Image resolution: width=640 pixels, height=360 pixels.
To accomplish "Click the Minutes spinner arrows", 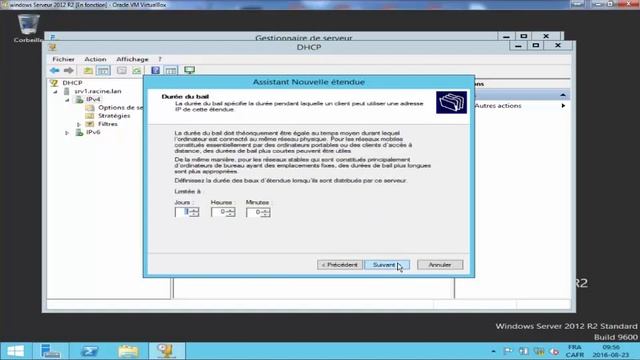I will 266,212.
